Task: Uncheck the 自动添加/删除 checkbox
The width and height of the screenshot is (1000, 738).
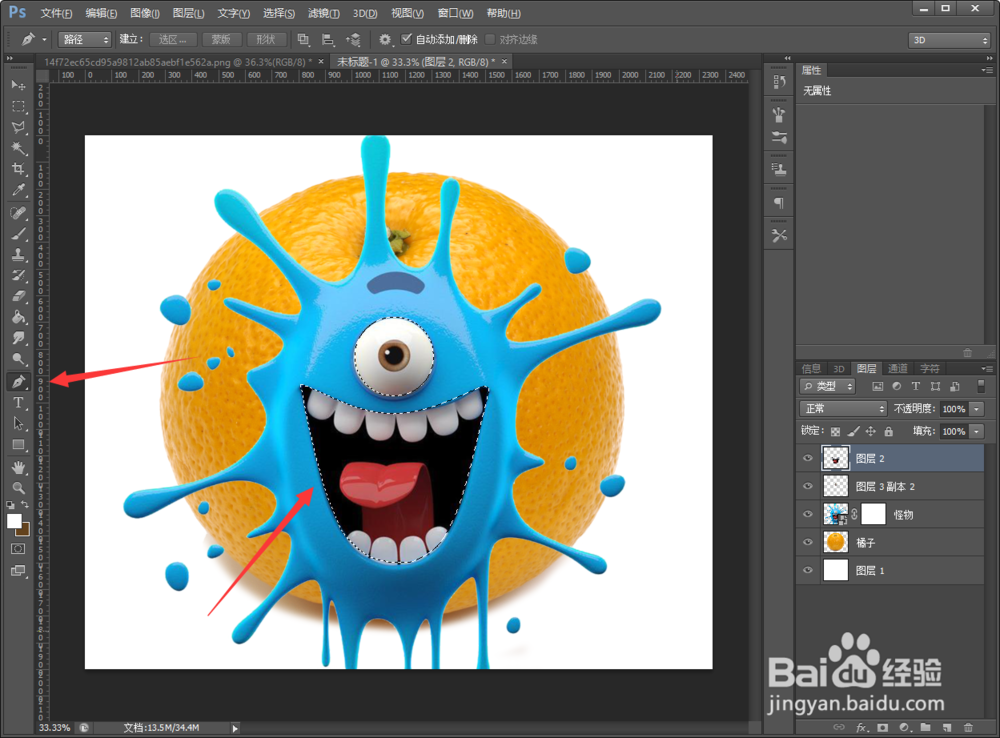Action: 406,39
